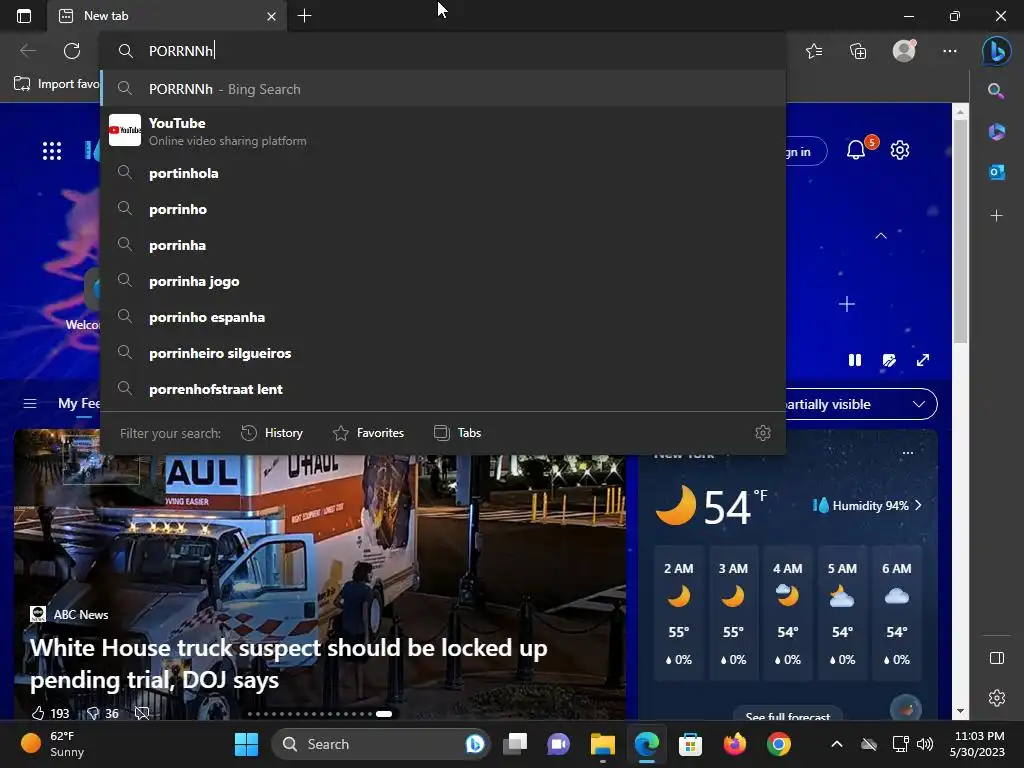Open the sidebar settings gear
The image size is (1024, 768).
(997, 697)
